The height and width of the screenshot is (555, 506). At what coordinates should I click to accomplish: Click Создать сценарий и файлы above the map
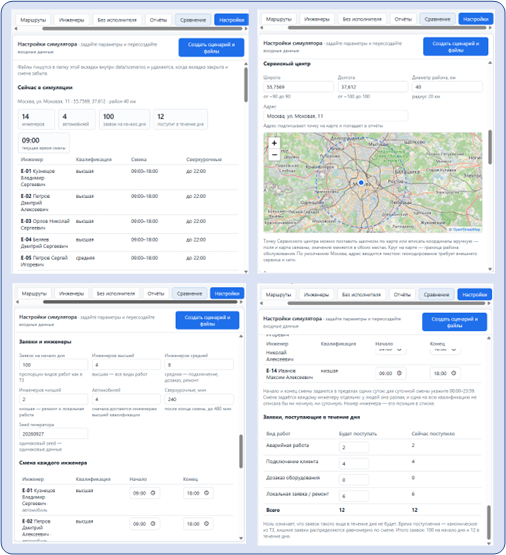click(x=455, y=46)
